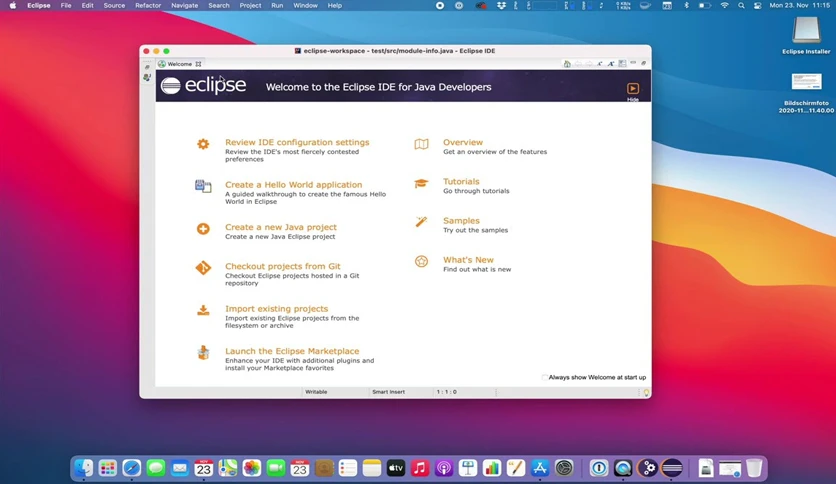Open Launch the Eclipse Marketplace link
Viewport: 836px width, 484px height.
coord(292,351)
